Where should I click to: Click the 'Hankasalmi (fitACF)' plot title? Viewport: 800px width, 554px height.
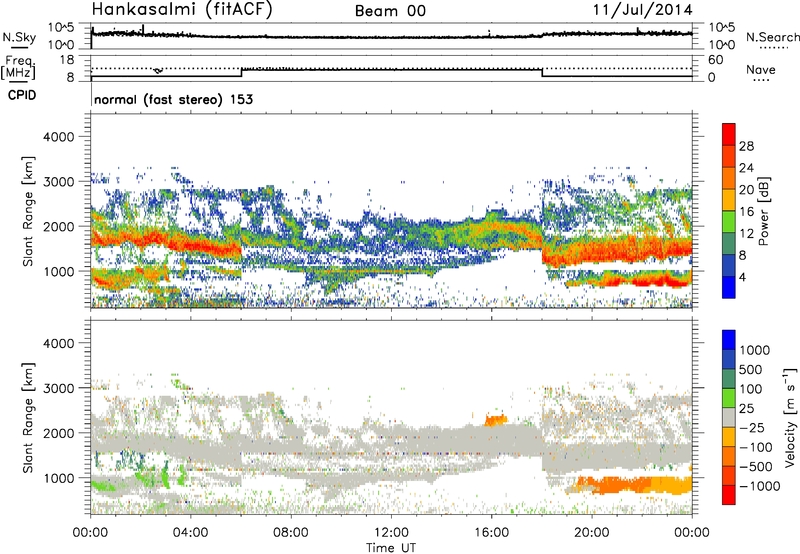tap(182, 9)
